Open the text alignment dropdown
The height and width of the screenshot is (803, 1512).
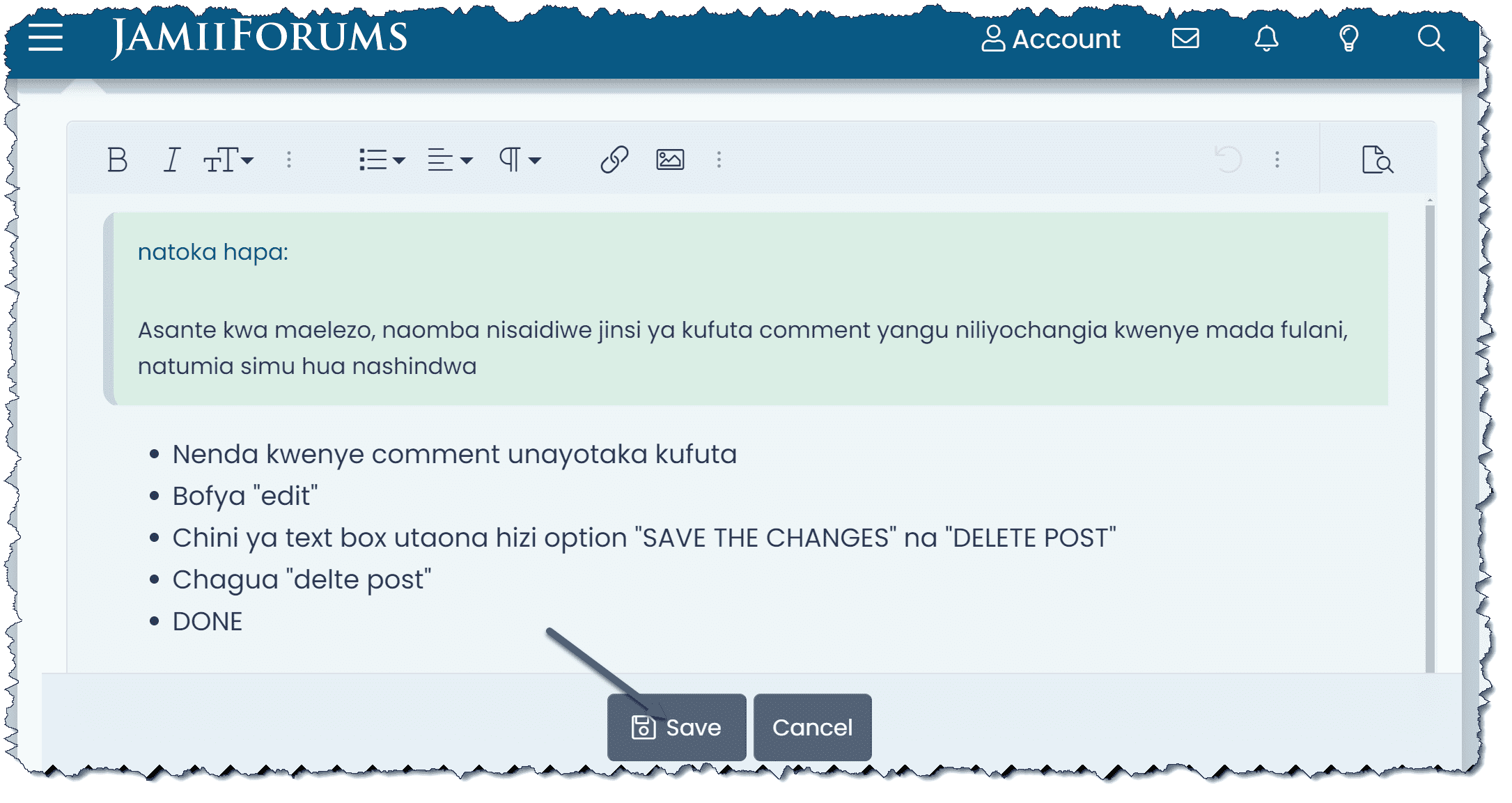450,160
